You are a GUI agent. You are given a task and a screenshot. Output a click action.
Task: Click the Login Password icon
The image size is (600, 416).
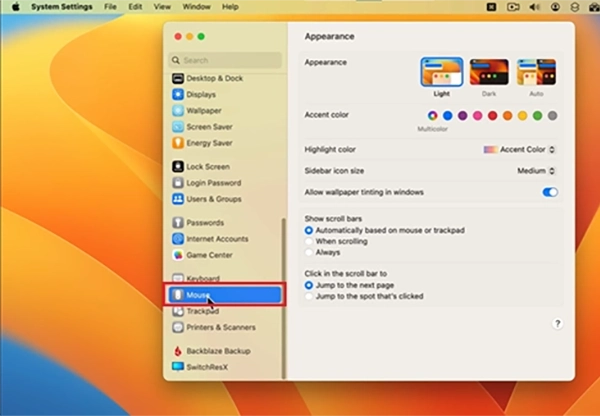pos(178,183)
